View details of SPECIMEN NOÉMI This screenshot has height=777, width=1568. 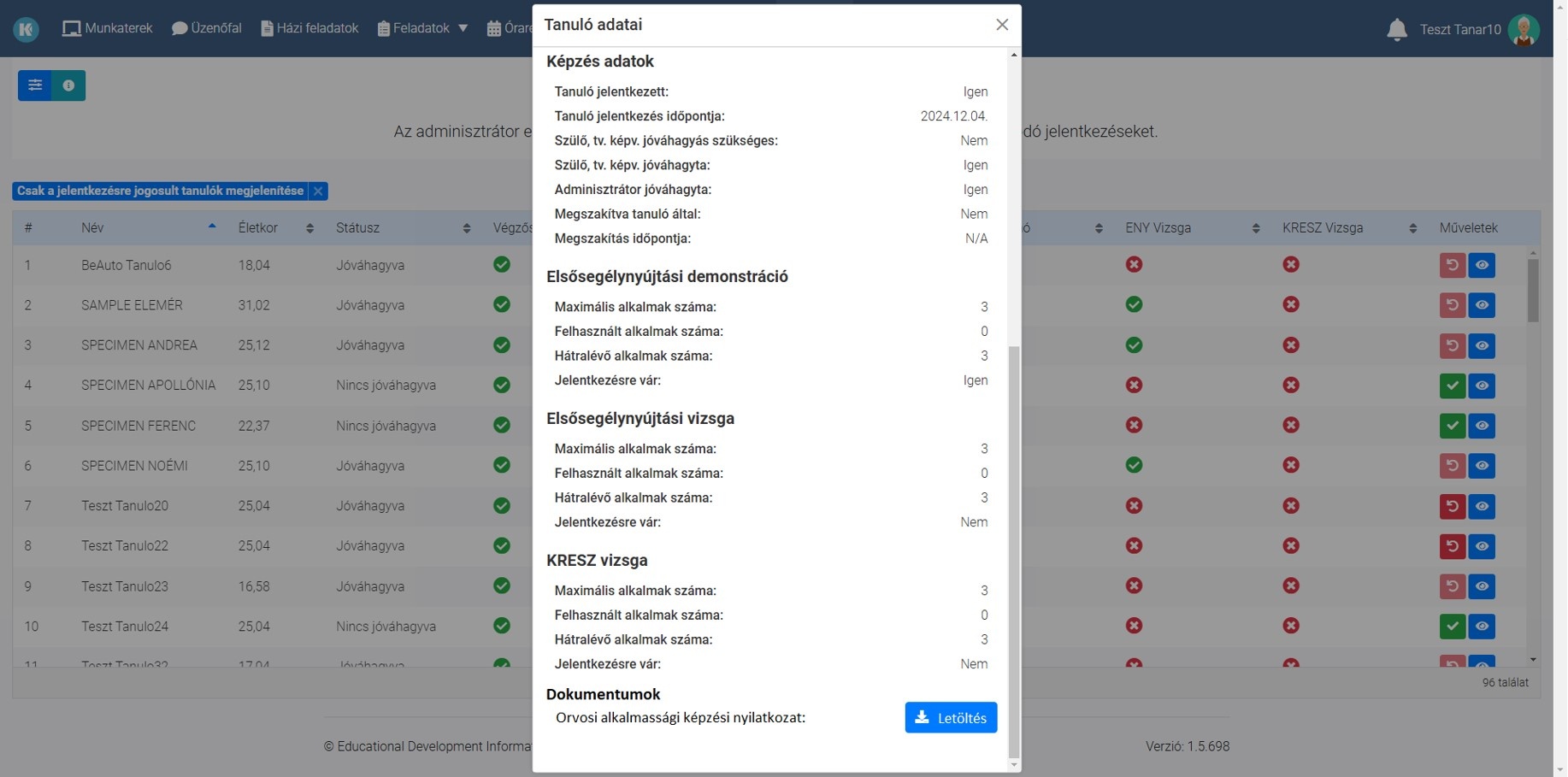point(1482,466)
